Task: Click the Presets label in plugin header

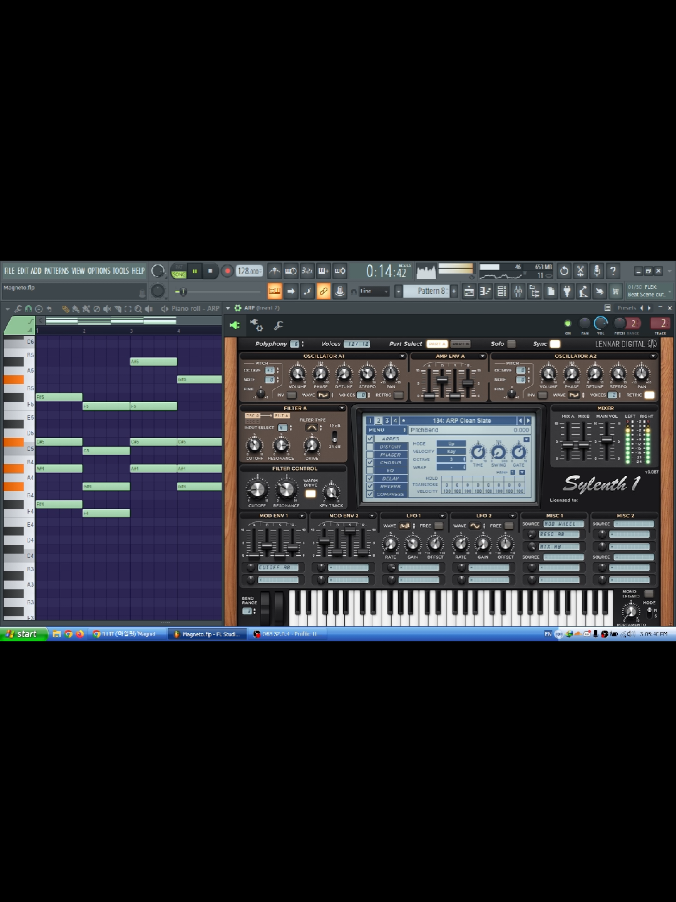Action: 627,308
